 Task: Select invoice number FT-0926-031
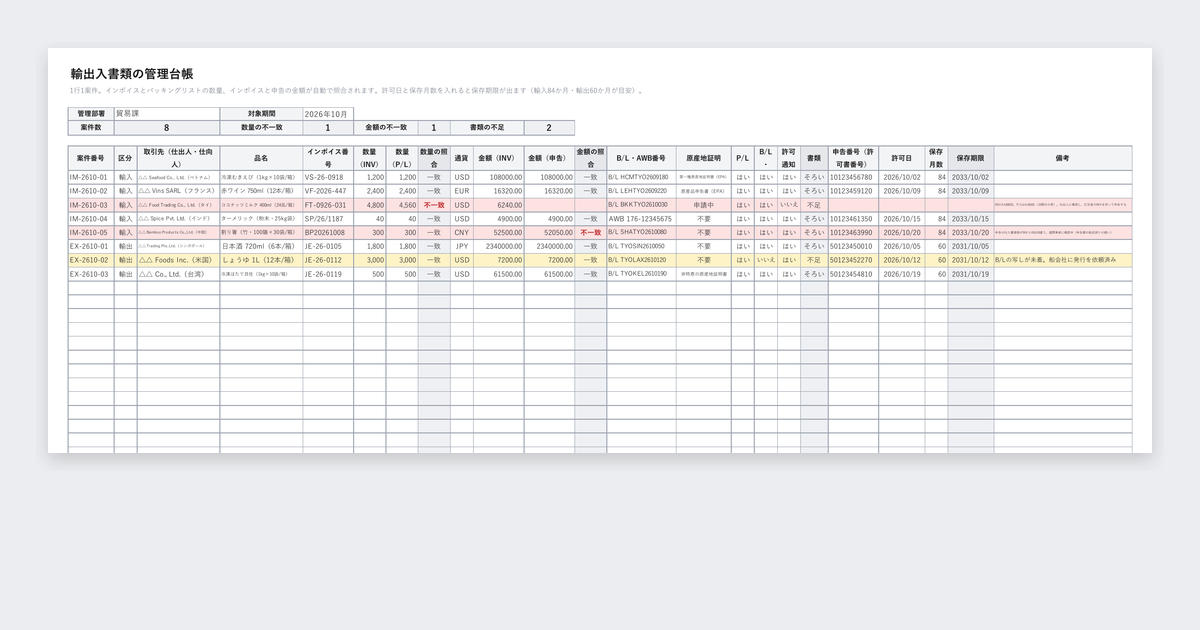[x=328, y=205]
